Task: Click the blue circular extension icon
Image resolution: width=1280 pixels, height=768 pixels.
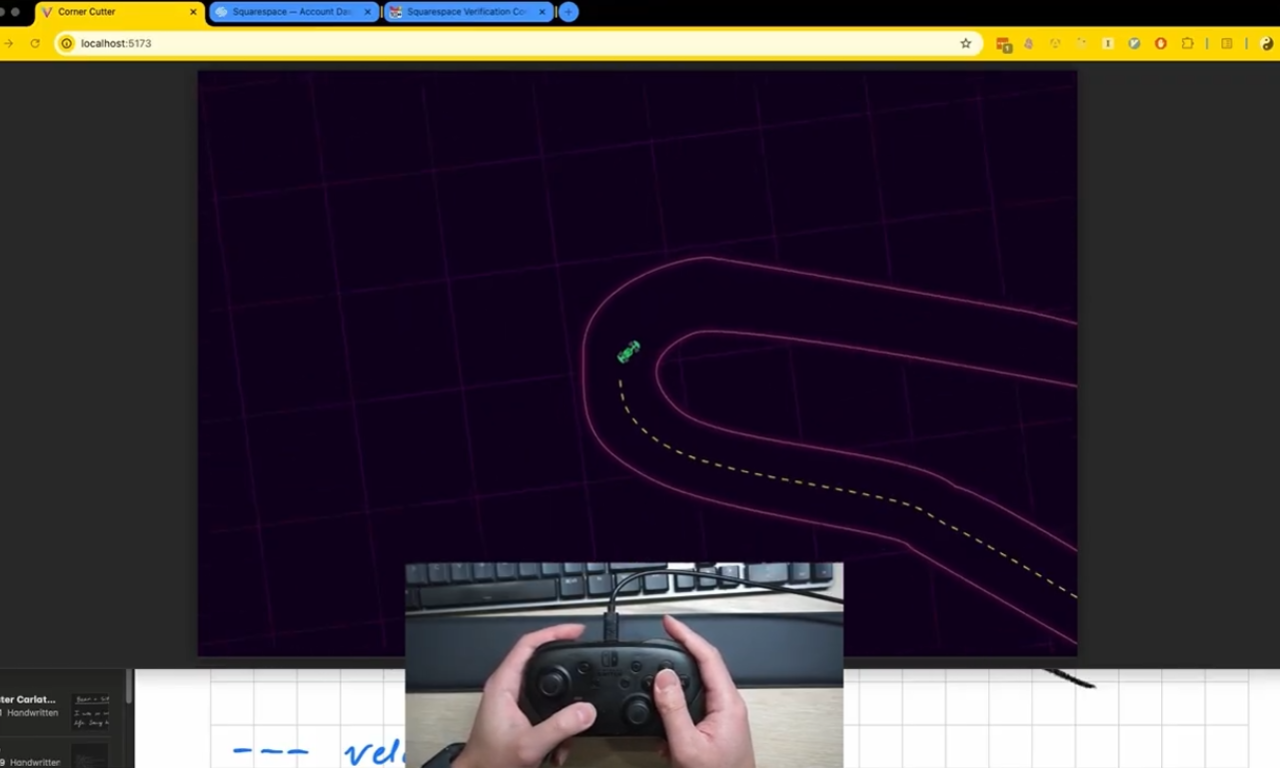Action: point(1134,44)
